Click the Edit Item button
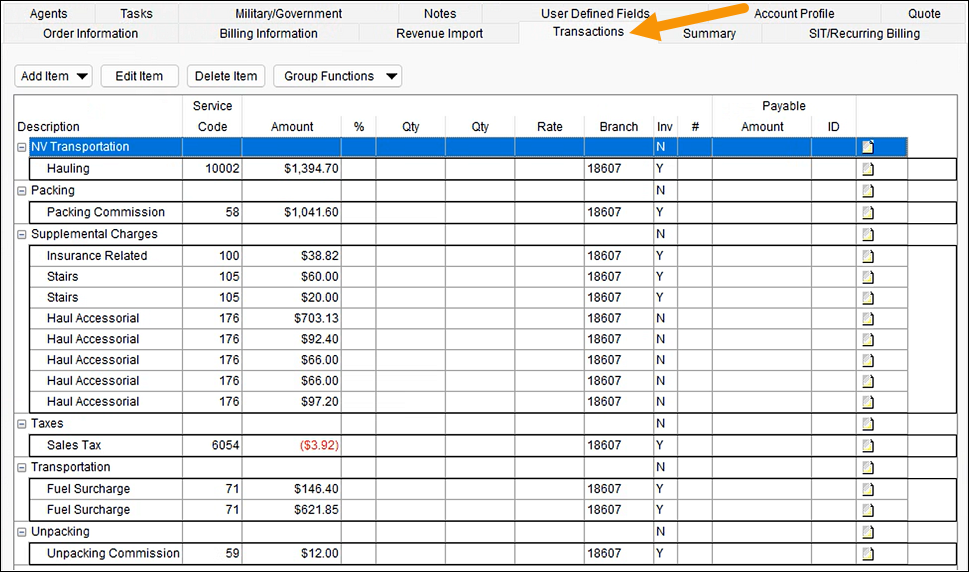Viewport: 969px width, 572px height. tap(139, 76)
